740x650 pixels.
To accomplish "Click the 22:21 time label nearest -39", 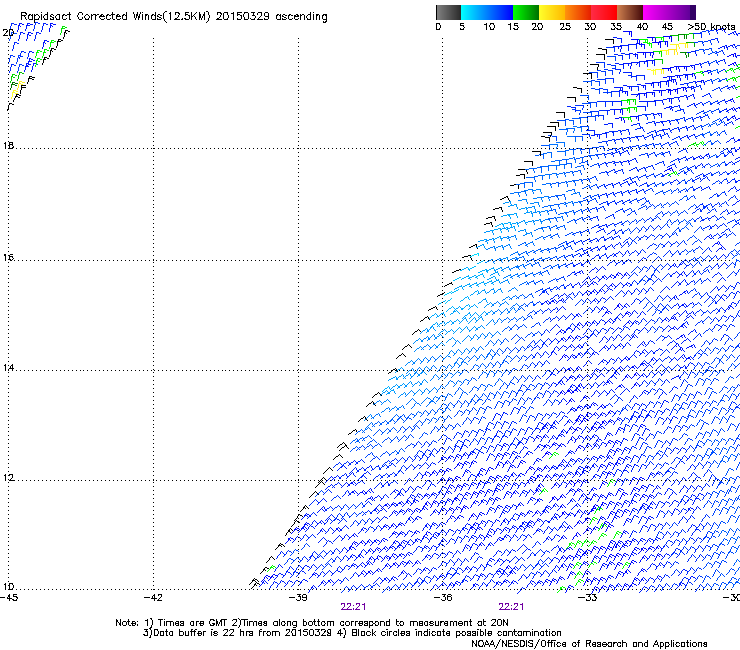I will [x=353, y=607].
